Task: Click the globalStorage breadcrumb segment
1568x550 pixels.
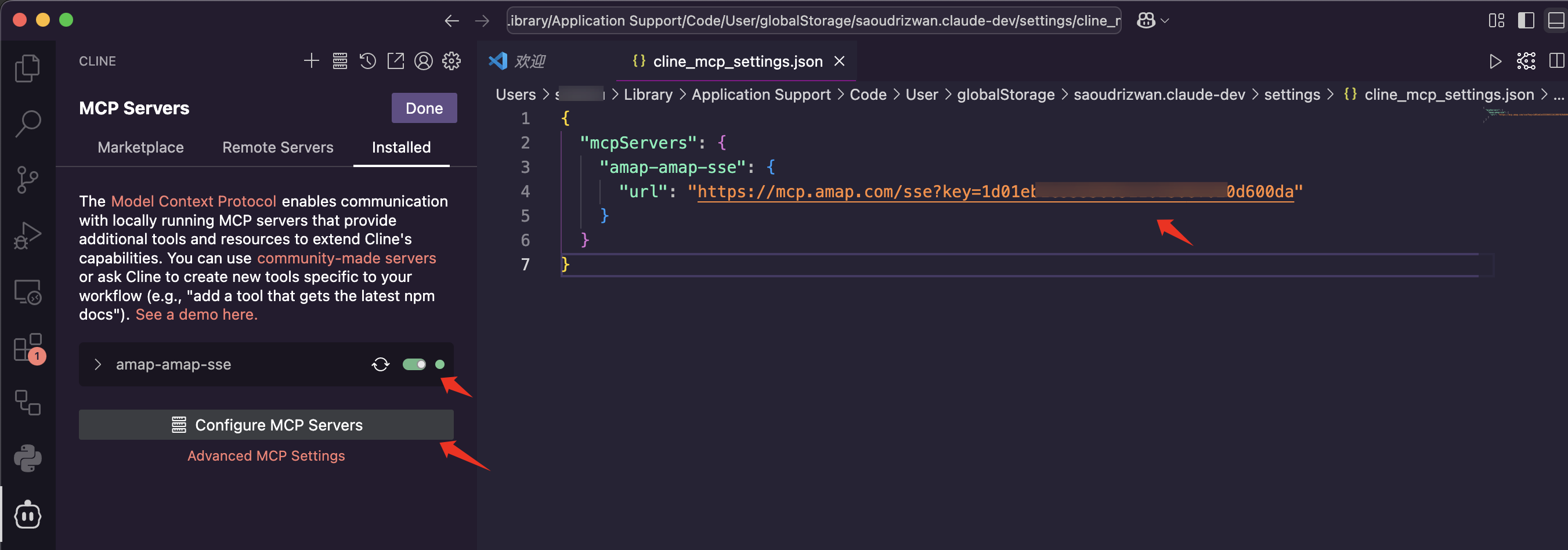Action: (x=1006, y=95)
